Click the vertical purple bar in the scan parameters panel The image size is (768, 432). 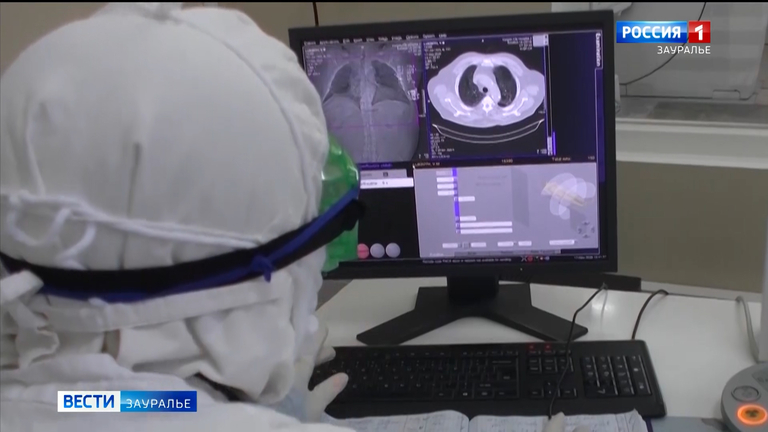pos(456,202)
